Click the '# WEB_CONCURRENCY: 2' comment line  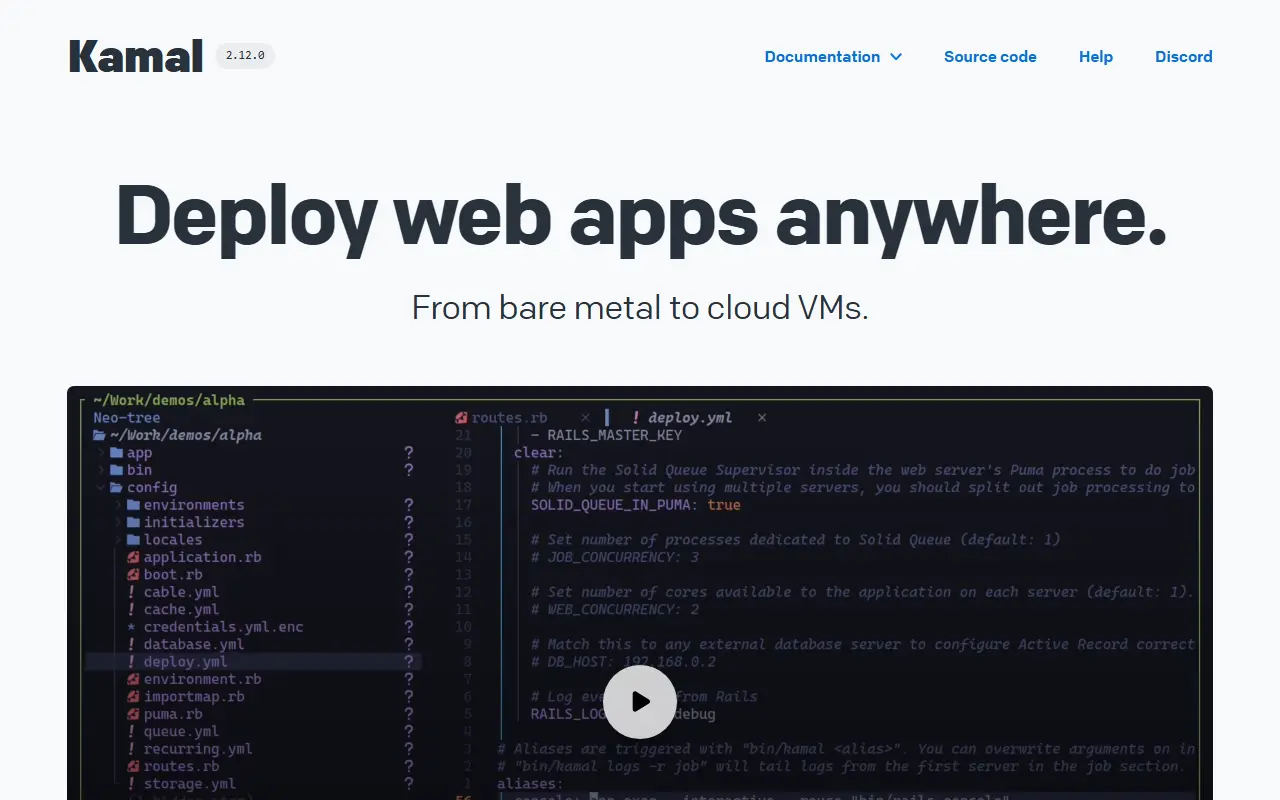(615, 609)
